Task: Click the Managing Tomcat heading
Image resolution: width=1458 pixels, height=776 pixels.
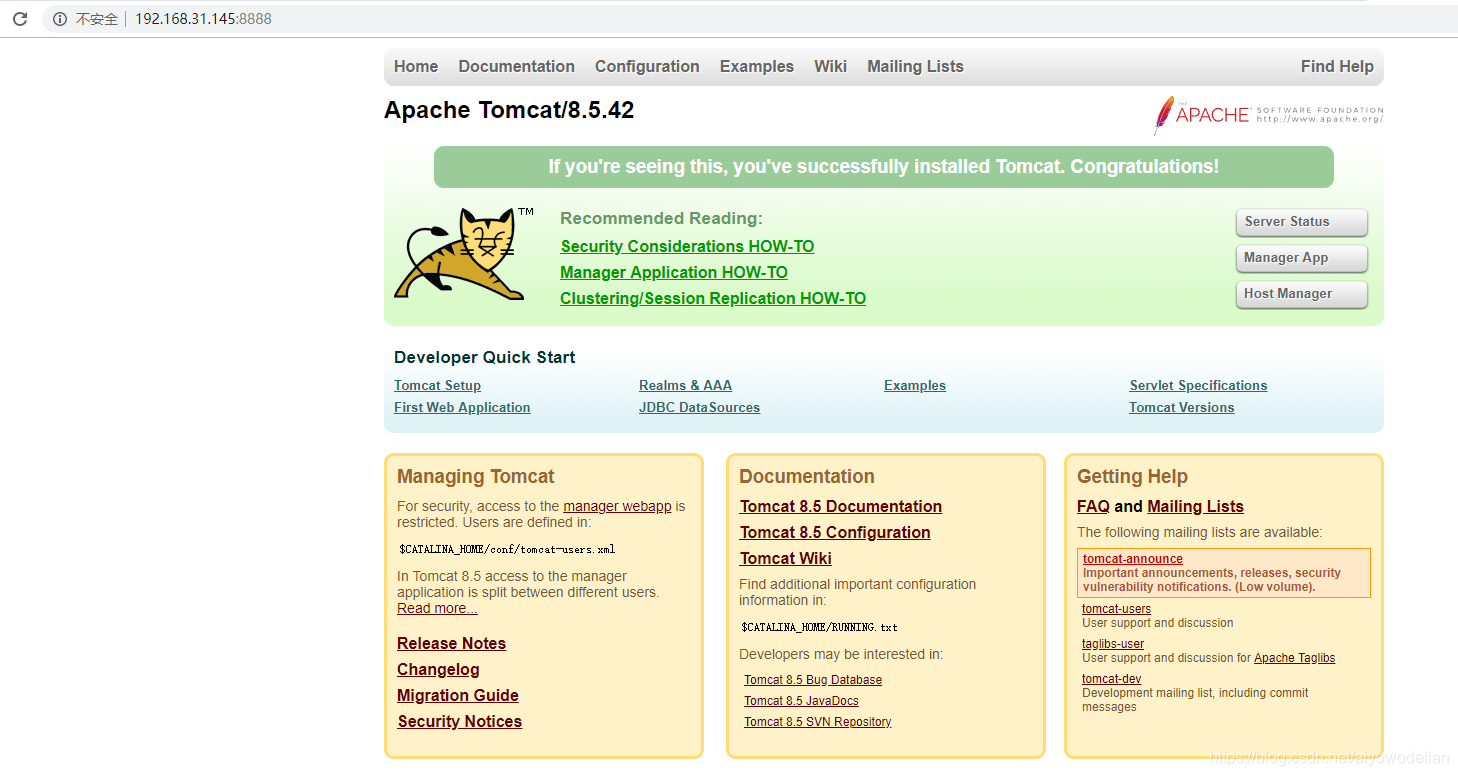Action: (x=475, y=476)
